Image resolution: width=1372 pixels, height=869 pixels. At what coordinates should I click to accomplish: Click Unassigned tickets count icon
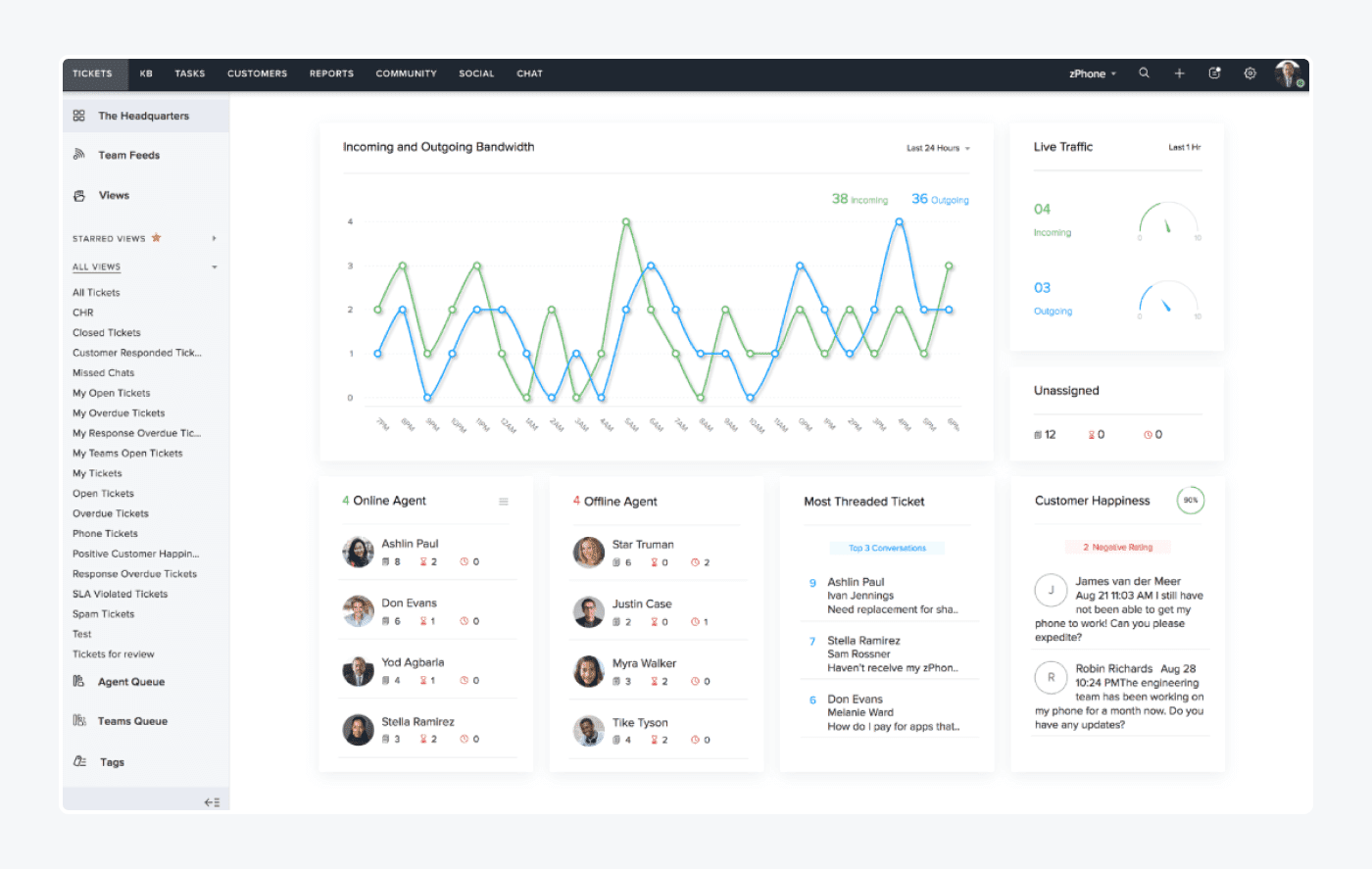point(1039,435)
